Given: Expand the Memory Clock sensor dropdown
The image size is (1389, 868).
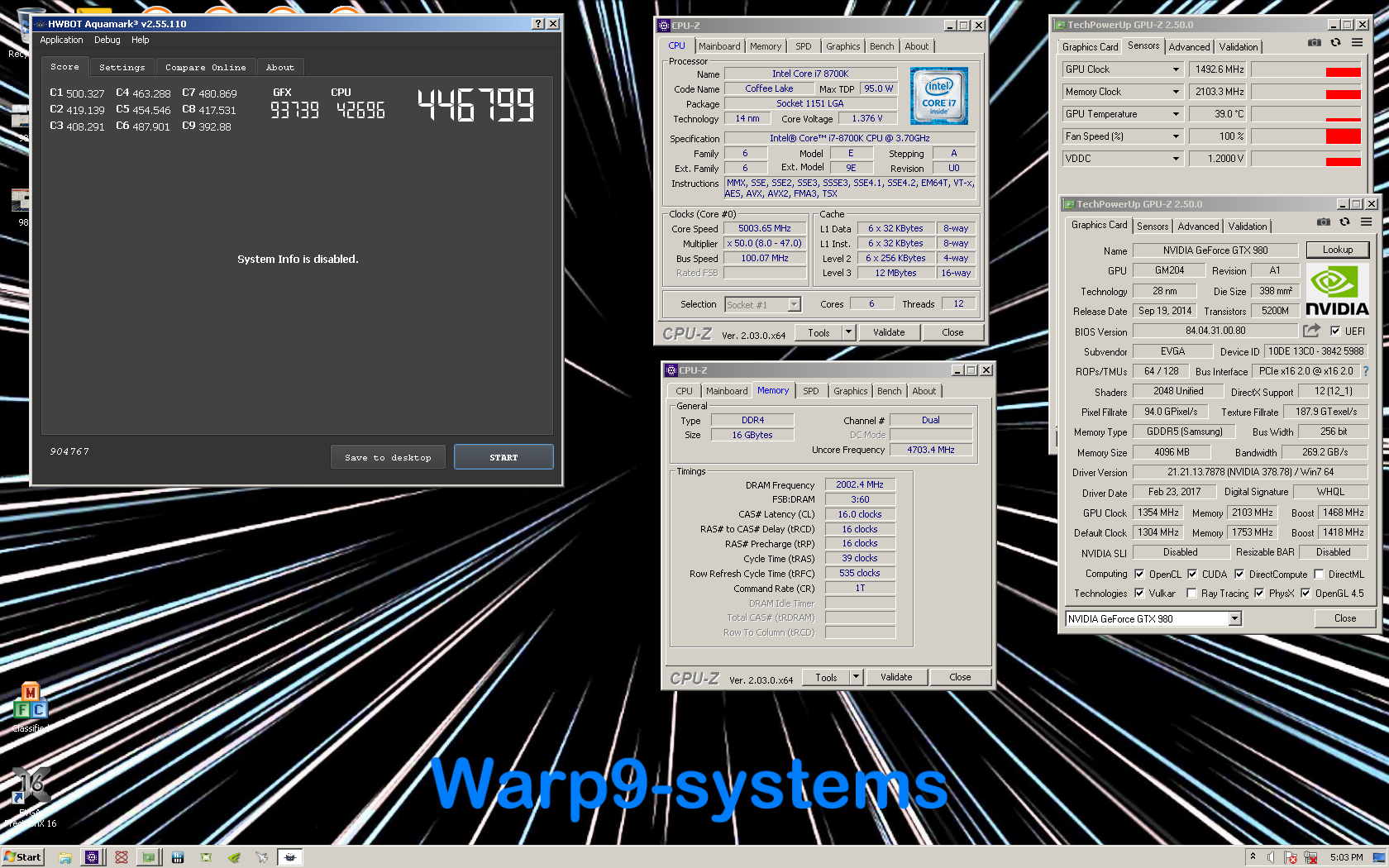Looking at the screenshot, I should (1176, 92).
